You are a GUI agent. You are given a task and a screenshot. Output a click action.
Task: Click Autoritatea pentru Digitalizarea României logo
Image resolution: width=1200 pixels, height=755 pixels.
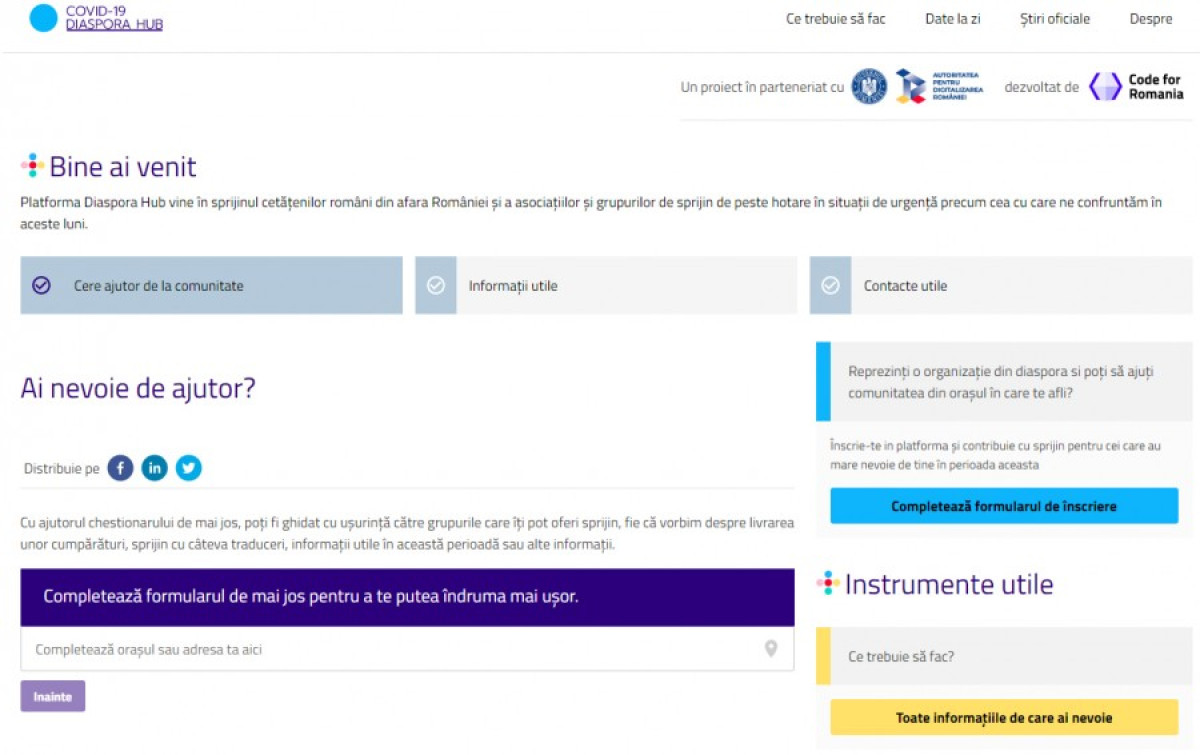[939, 87]
